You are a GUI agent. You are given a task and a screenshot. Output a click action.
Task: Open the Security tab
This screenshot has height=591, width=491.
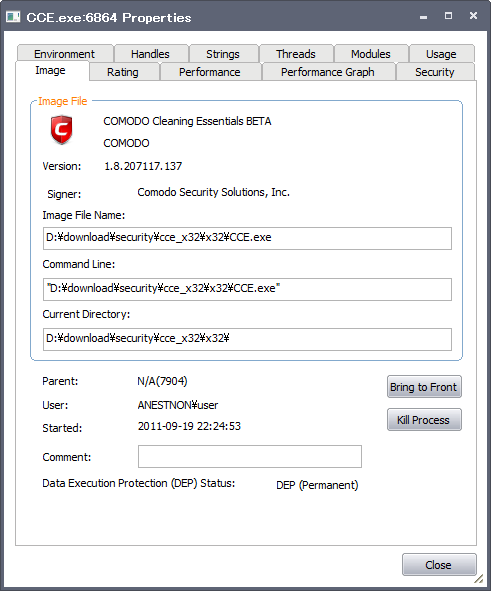coord(435,72)
